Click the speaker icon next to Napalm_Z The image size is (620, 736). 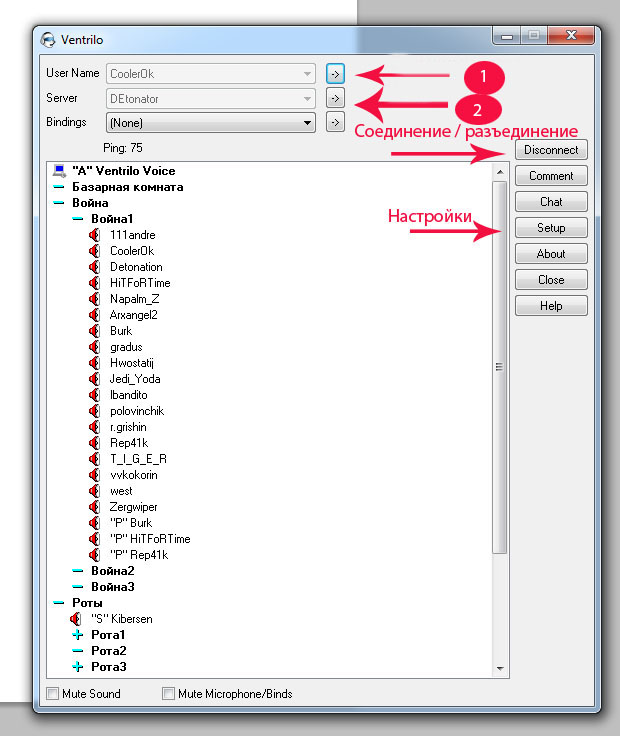coord(94,299)
